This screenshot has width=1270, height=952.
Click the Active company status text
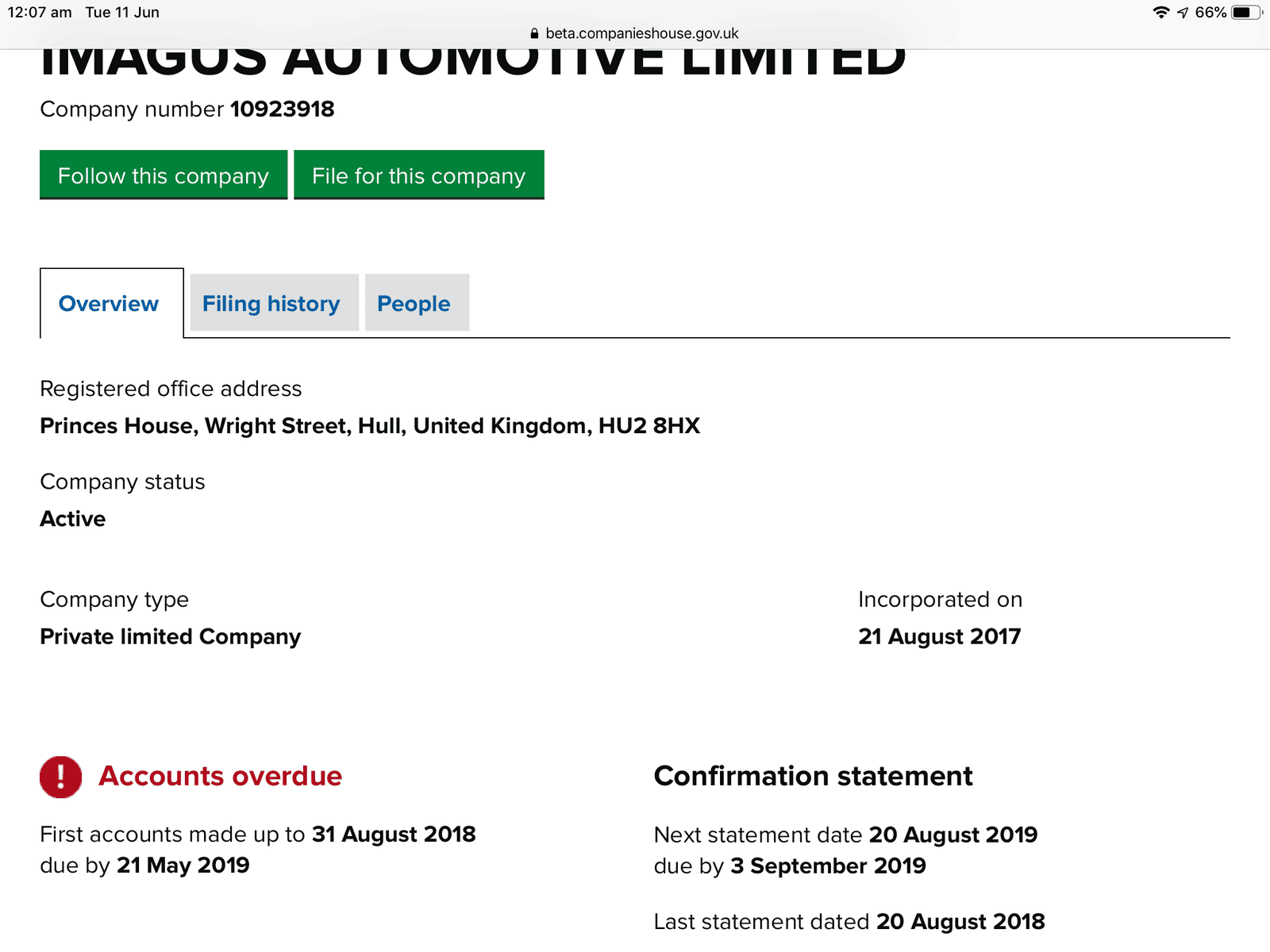[x=73, y=519]
